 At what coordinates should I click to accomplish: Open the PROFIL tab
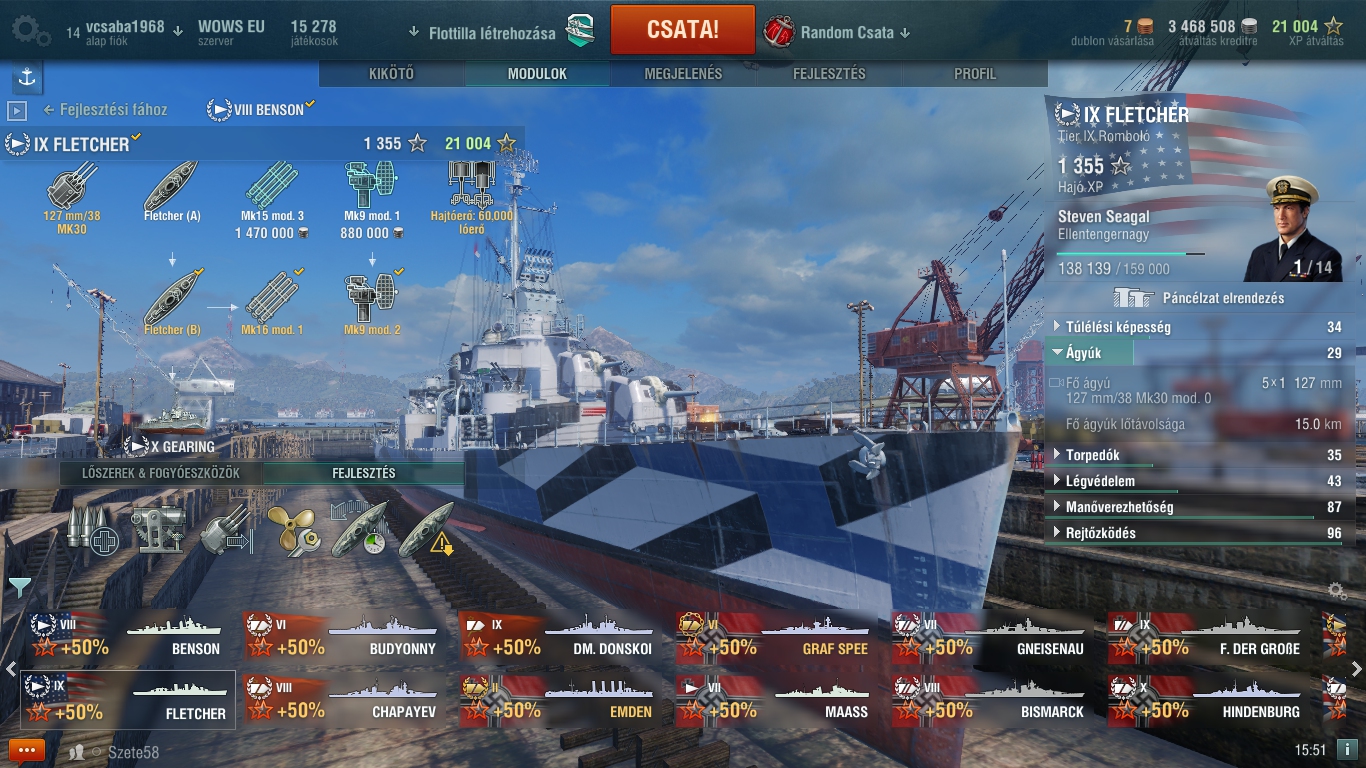click(975, 73)
